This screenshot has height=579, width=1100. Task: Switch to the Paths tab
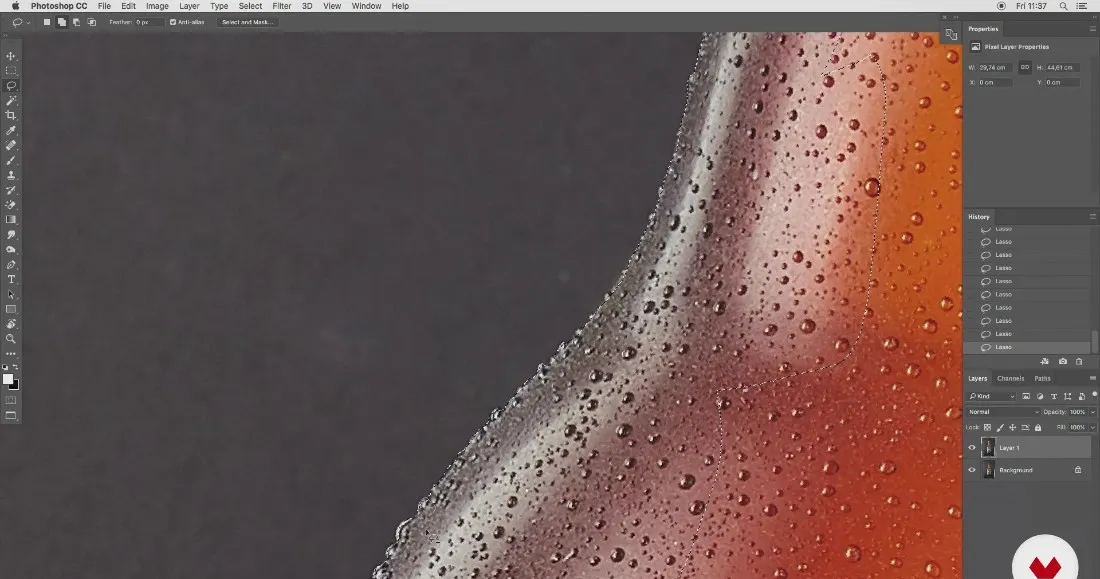(x=1042, y=378)
